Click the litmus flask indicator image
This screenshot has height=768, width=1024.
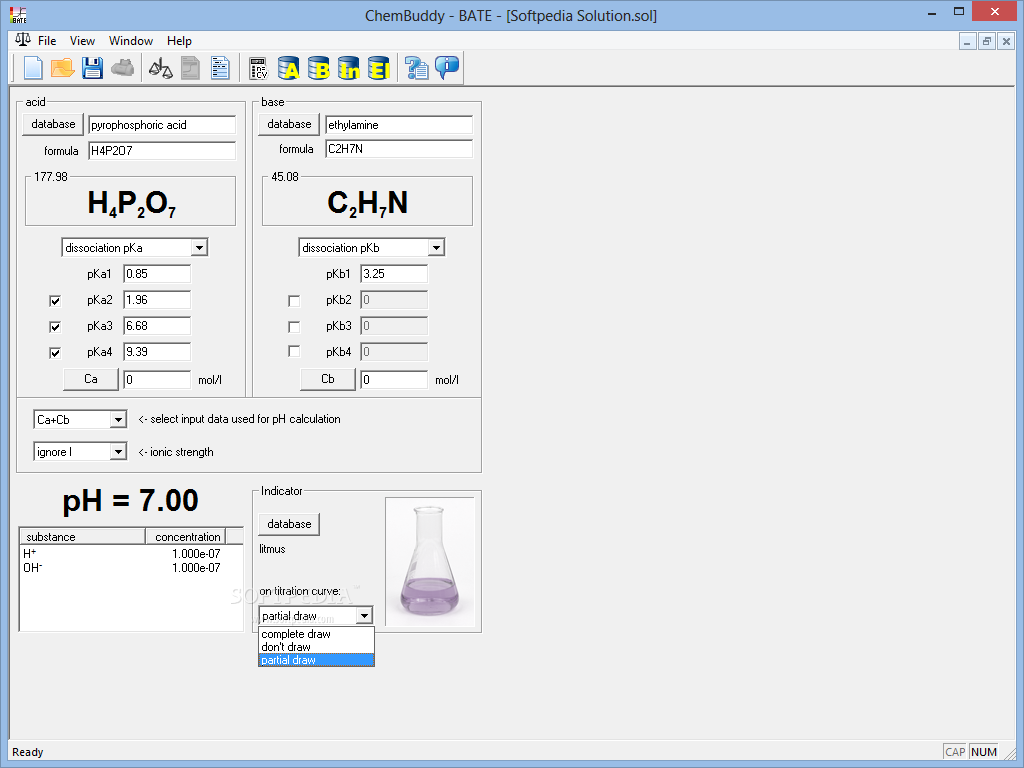(430, 562)
